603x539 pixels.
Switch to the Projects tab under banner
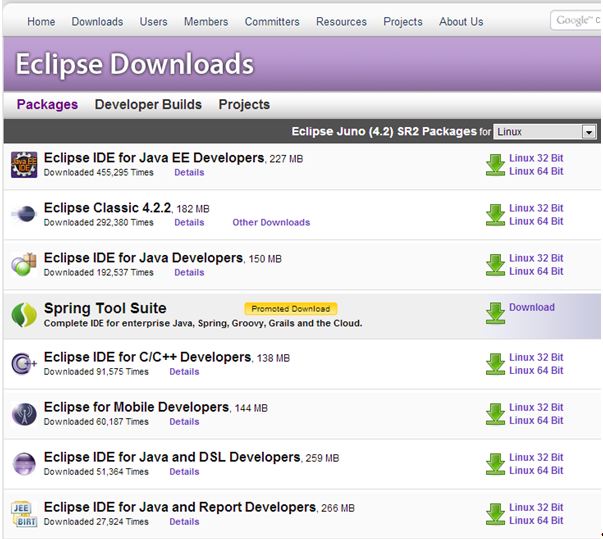coord(244,105)
